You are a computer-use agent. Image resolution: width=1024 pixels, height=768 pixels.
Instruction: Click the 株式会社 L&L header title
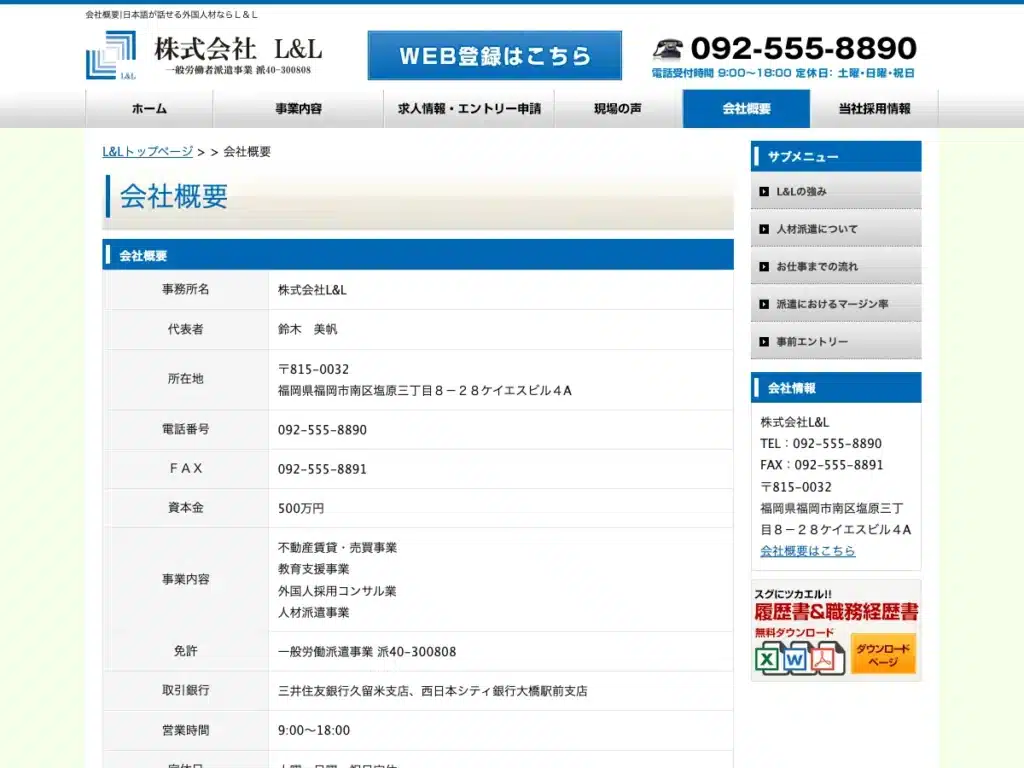pos(238,49)
